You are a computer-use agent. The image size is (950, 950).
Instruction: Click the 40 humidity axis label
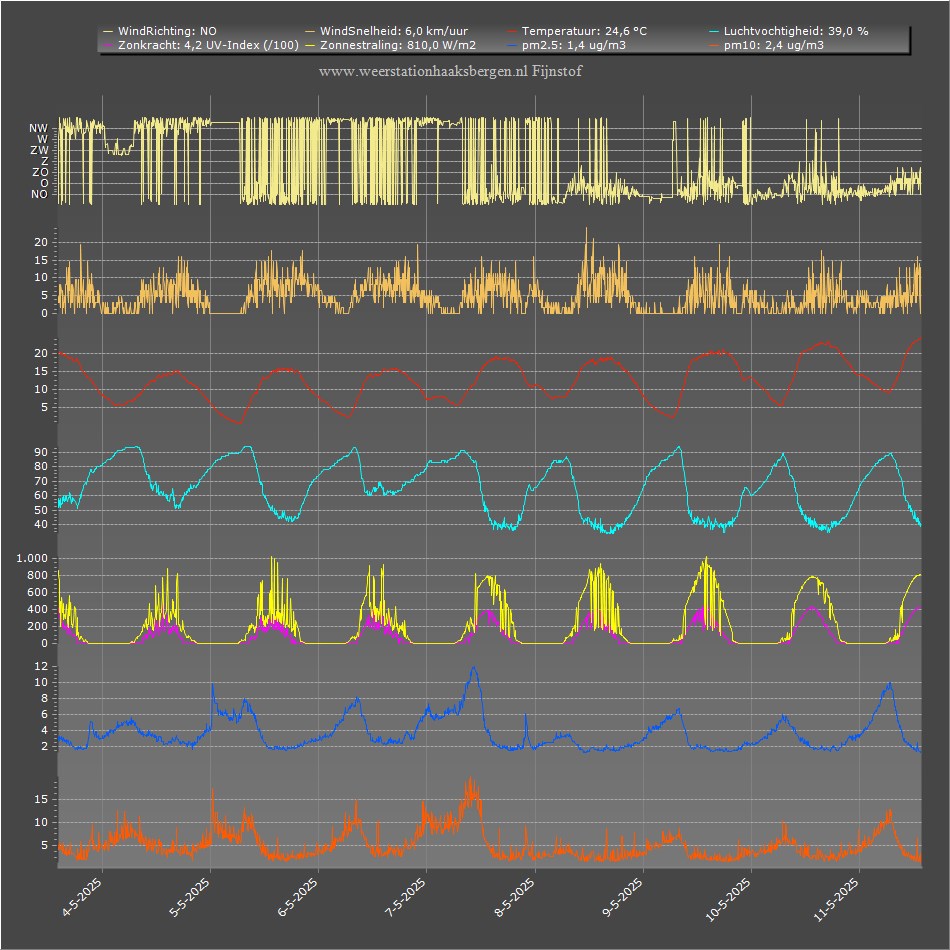(41, 524)
